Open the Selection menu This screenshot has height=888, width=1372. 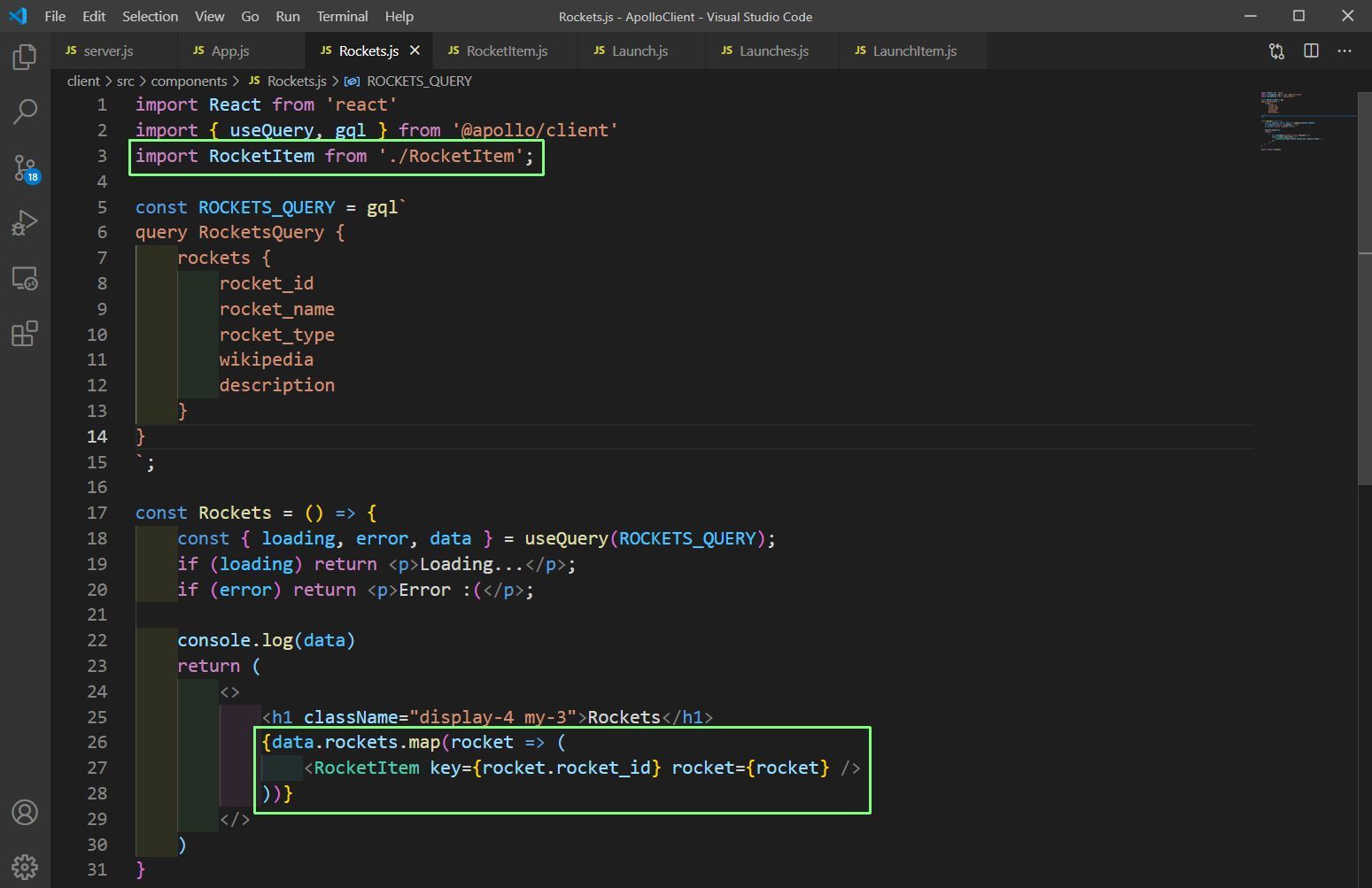coord(150,16)
